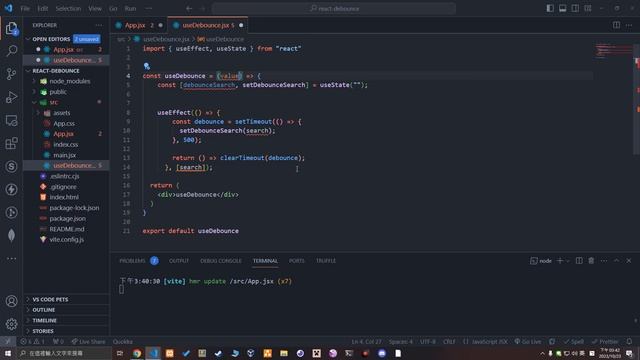Open Run and Debug view
This screenshot has height=360, width=640.
pos(11,97)
